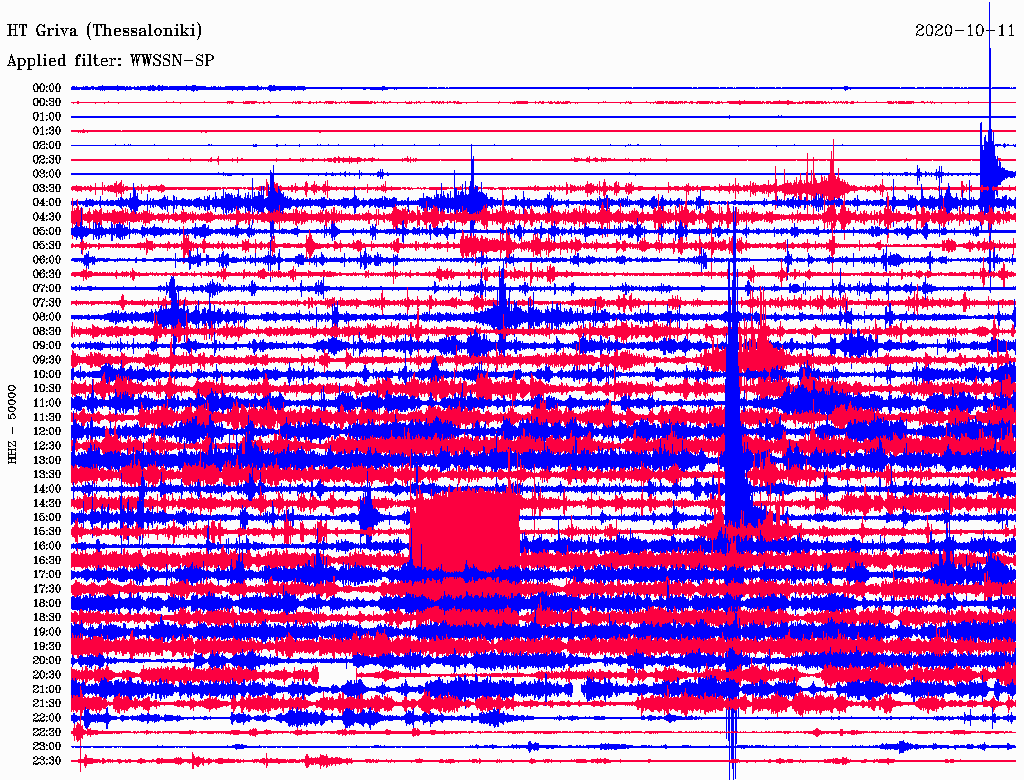Select the 11:30 time label

pyautogui.click(x=47, y=417)
